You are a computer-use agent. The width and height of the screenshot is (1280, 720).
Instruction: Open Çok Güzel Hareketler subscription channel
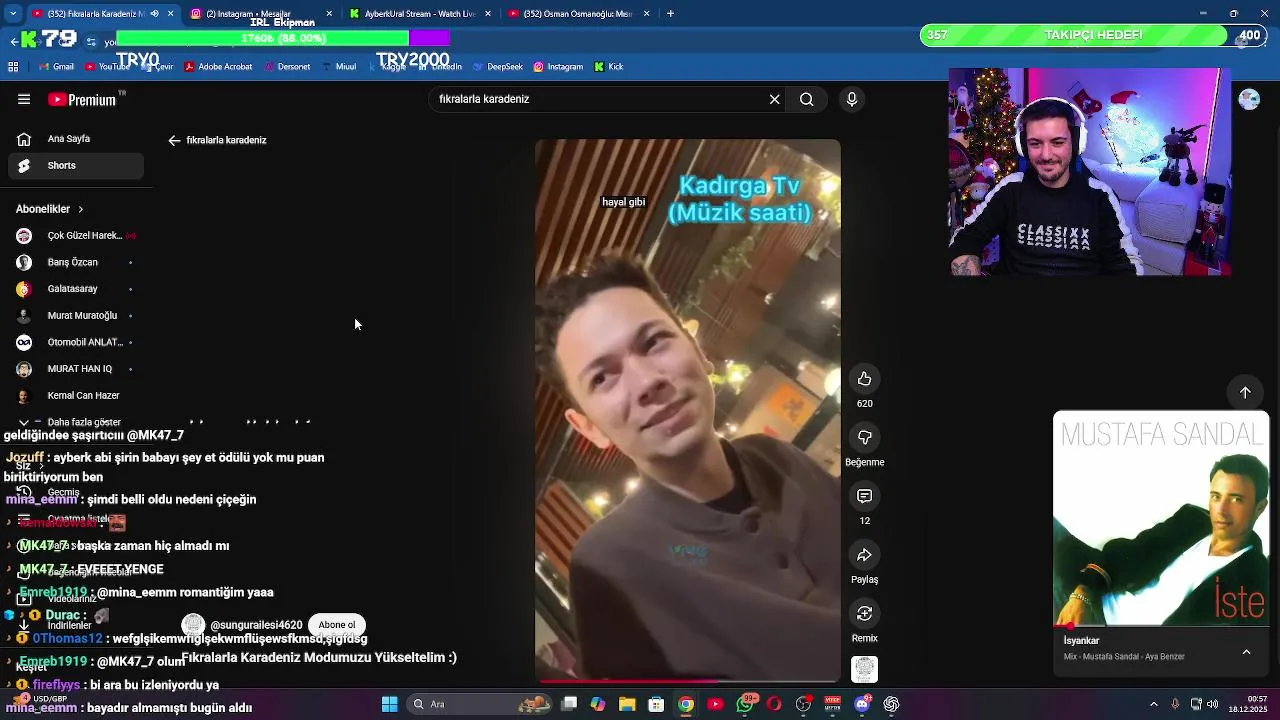(x=75, y=236)
